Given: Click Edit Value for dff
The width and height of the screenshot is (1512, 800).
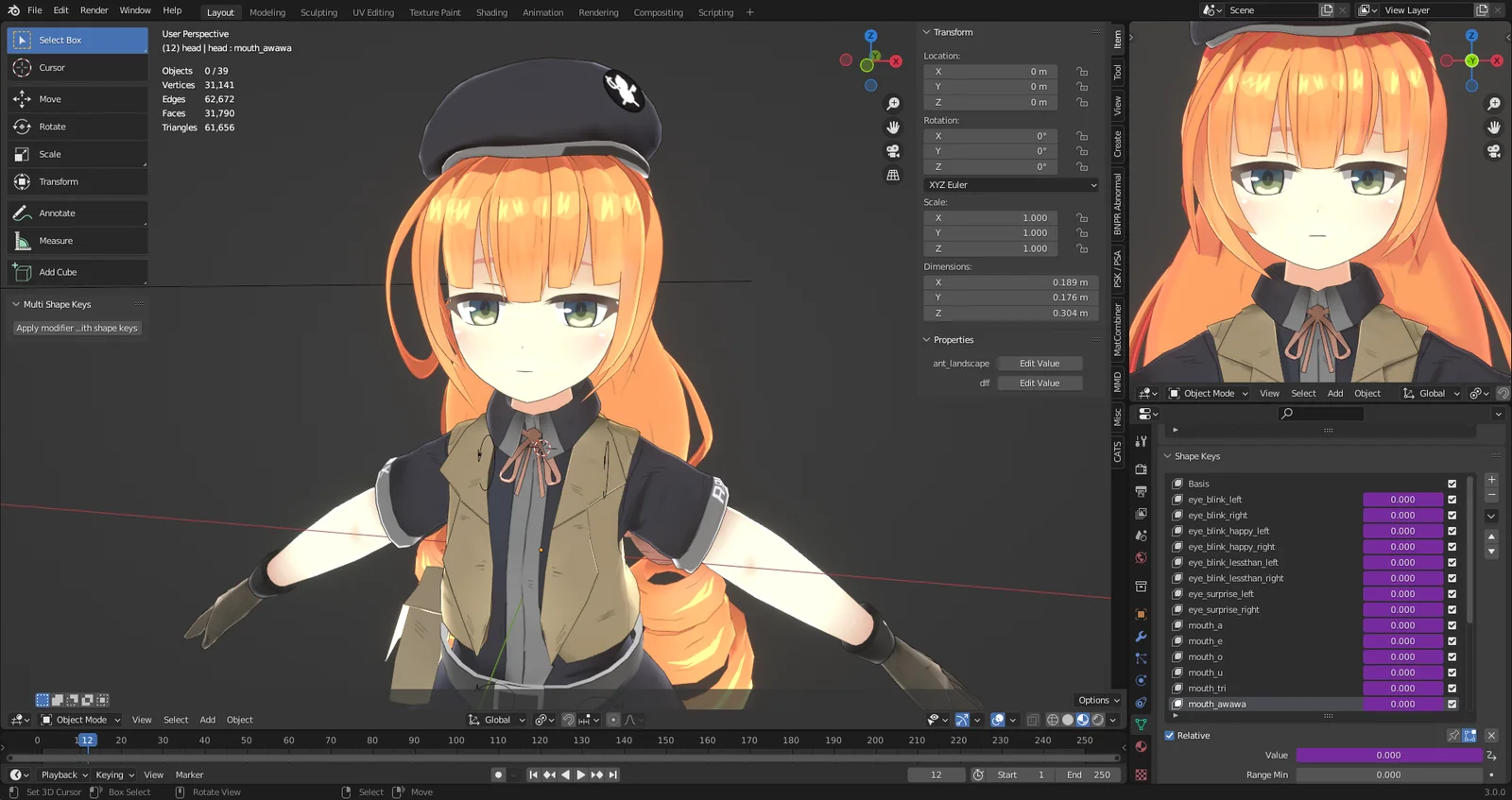Looking at the screenshot, I should point(1039,383).
